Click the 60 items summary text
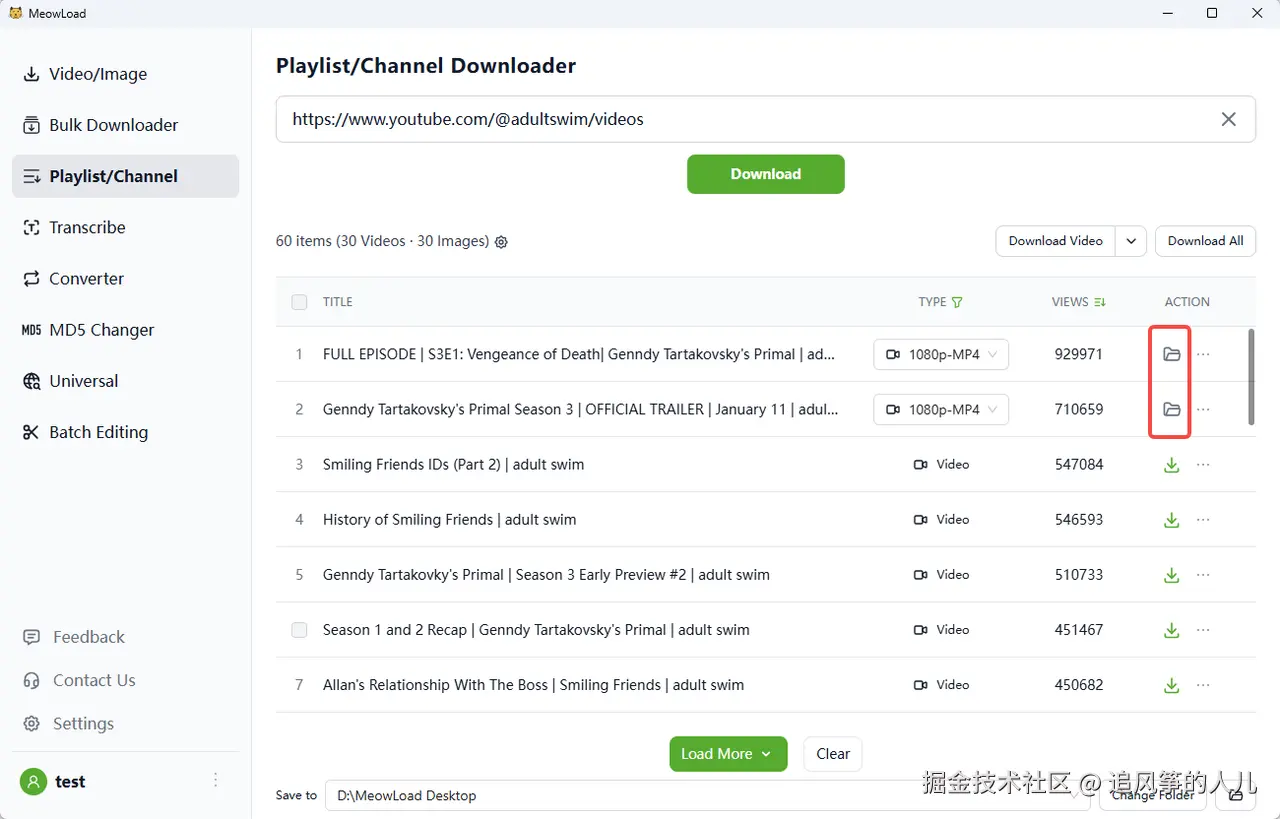Screen dimensions: 1280x819 click(x=382, y=241)
